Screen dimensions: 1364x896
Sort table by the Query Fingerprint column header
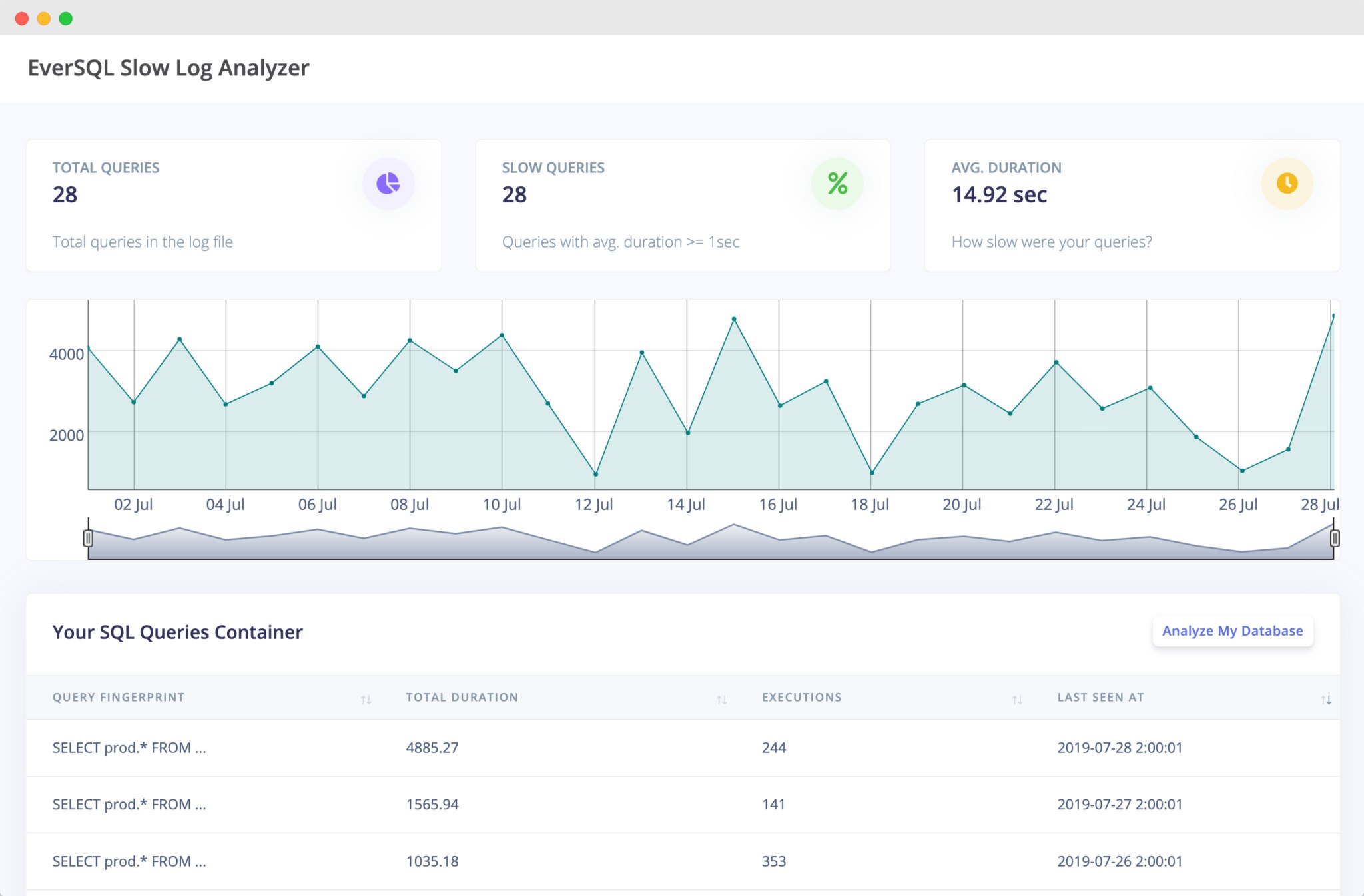click(x=119, y=698)
